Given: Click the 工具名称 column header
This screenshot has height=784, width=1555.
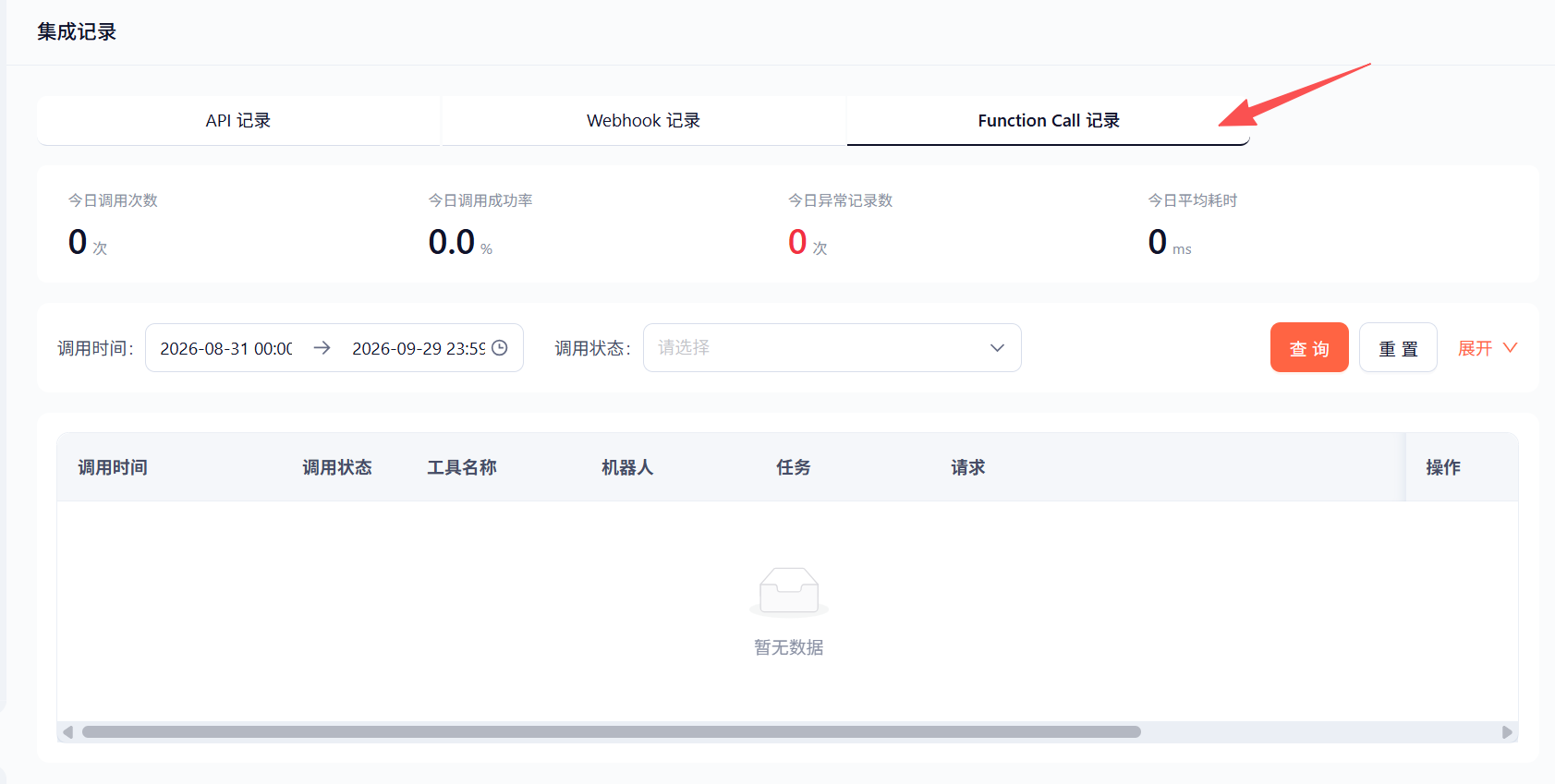Looking at the screenshot, I should [462, 467].
